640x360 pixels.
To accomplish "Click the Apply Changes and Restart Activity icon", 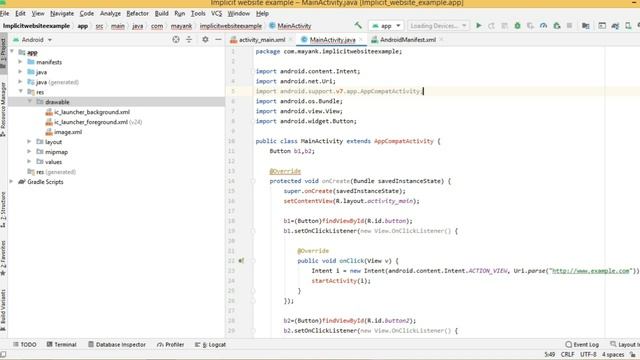I will pyautogui.click(x=491, y=26).
